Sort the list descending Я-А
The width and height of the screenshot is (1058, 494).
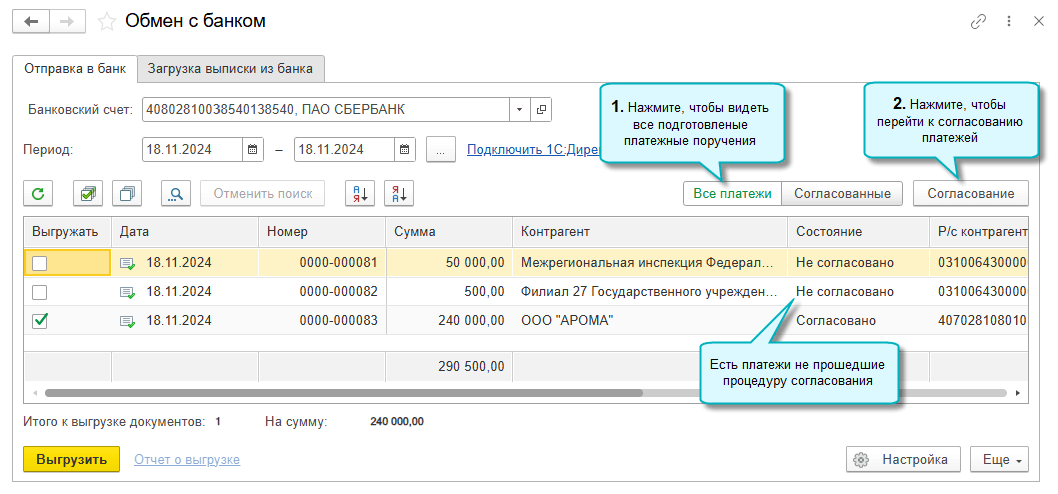(399, 194)
